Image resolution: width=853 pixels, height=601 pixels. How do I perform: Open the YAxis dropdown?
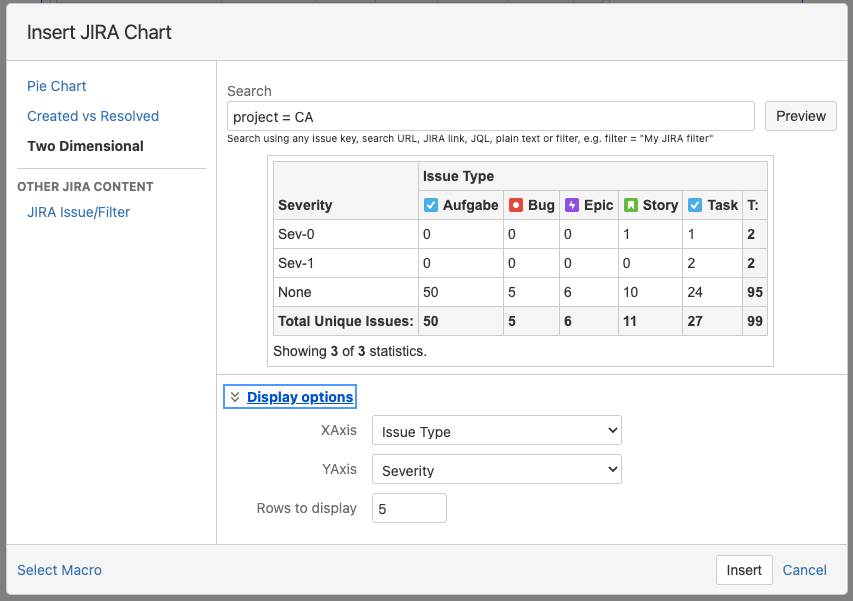pos(496,468)
